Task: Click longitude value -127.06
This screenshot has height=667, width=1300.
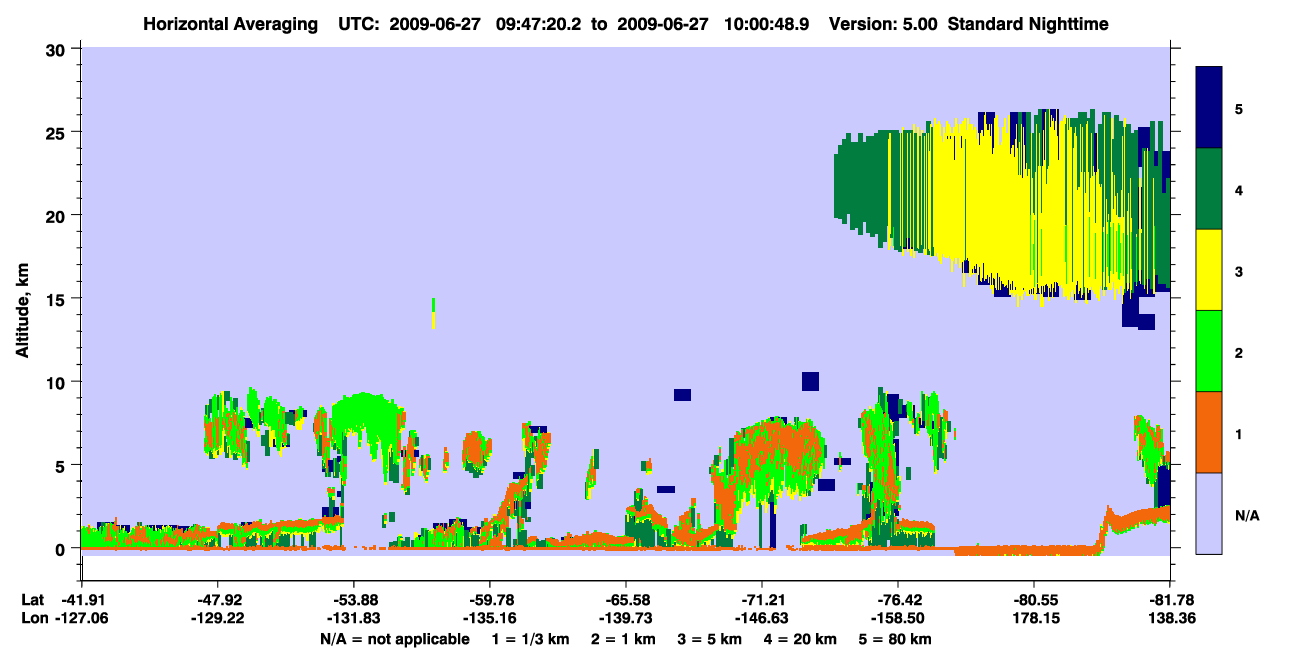Action: pyautogui.click(x=81, y=618)
